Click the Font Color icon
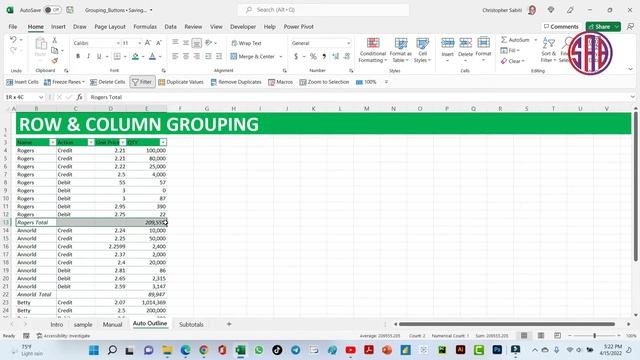Viewport: 640px width, 360px height. pyautogui.click(x=152, y=56)
